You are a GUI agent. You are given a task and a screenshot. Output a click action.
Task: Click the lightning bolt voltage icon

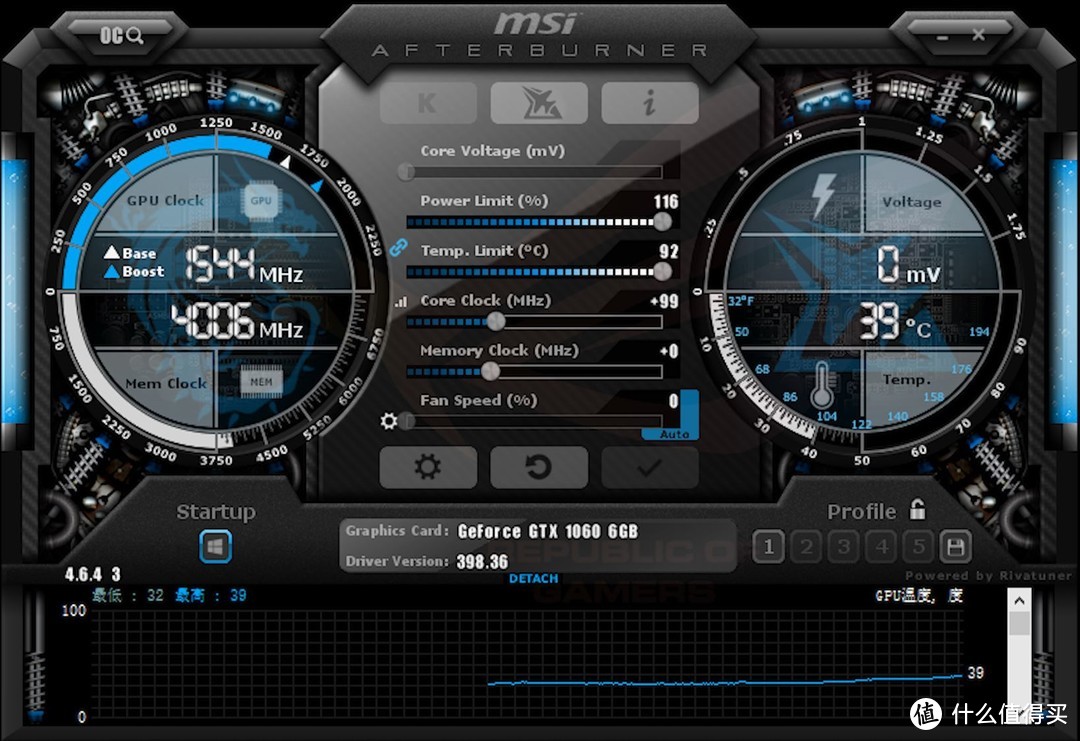click(823, 195)
